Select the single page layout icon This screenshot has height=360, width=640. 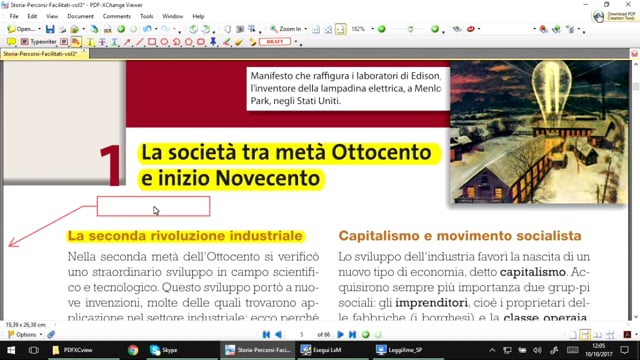coord(573,335)
